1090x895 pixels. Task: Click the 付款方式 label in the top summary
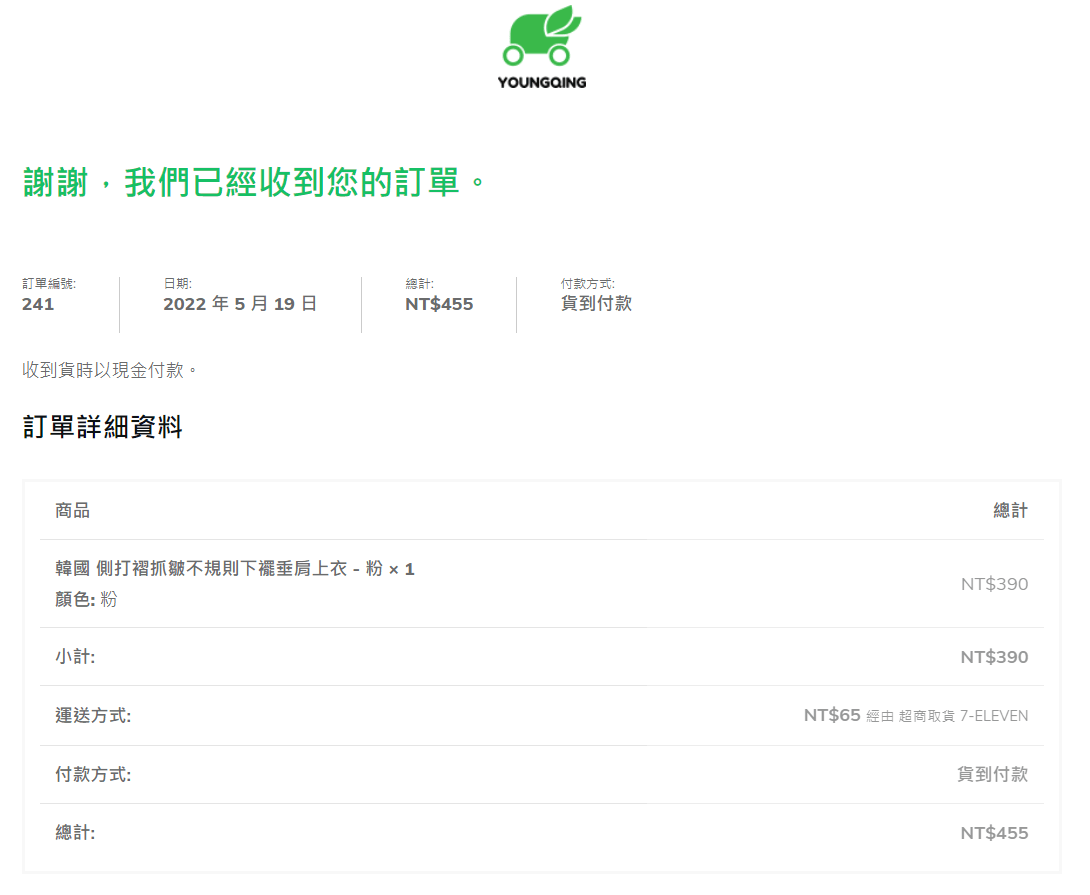[x=587, y=284]
